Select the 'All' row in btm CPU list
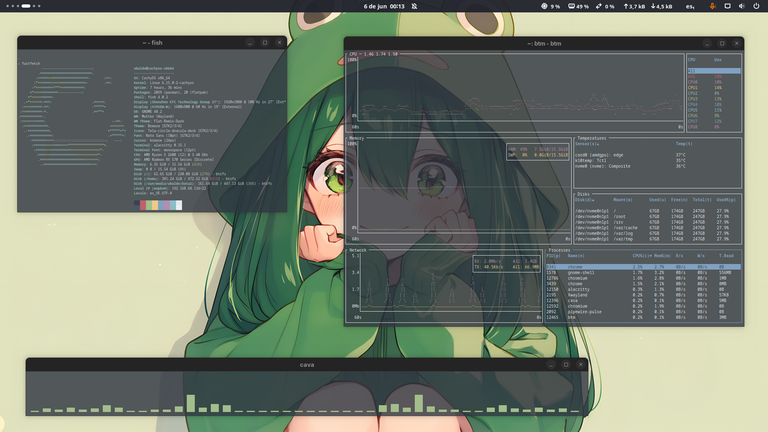This screenshot has width=768, height=432. pos(714,71)
